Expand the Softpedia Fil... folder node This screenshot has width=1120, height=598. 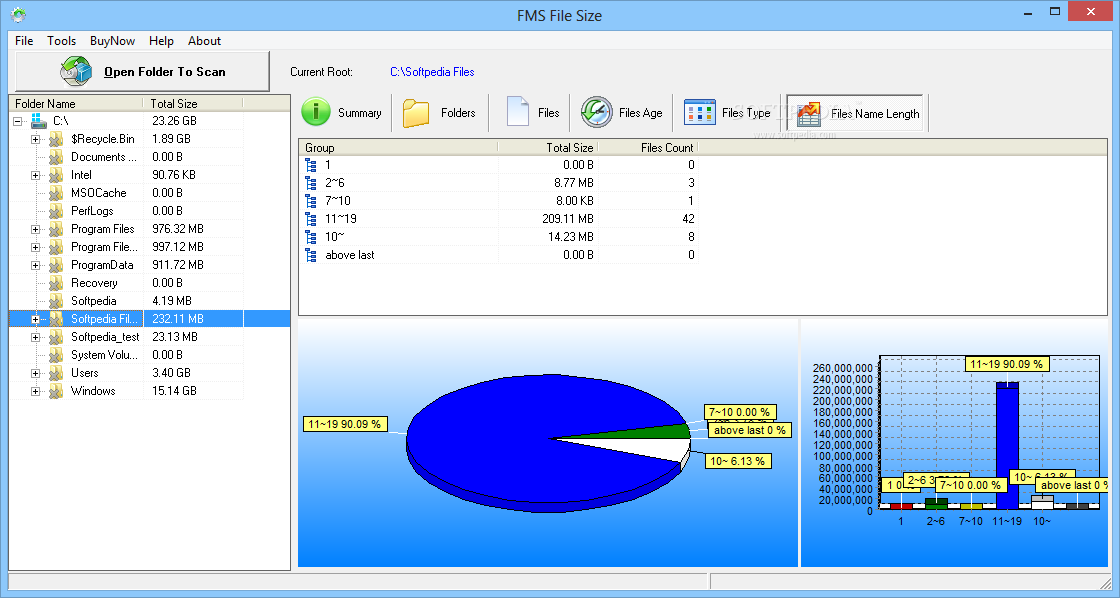pyautogui.click(x=35, y=319)
